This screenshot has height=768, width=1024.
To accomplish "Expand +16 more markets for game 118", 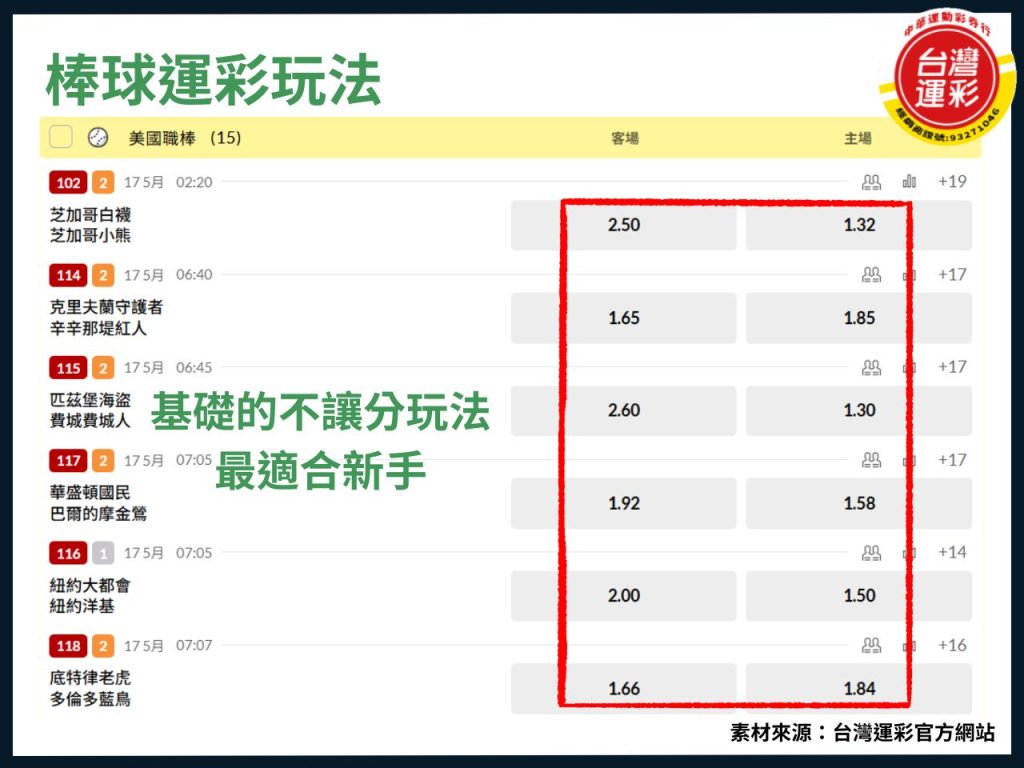I will pos(952,645).
